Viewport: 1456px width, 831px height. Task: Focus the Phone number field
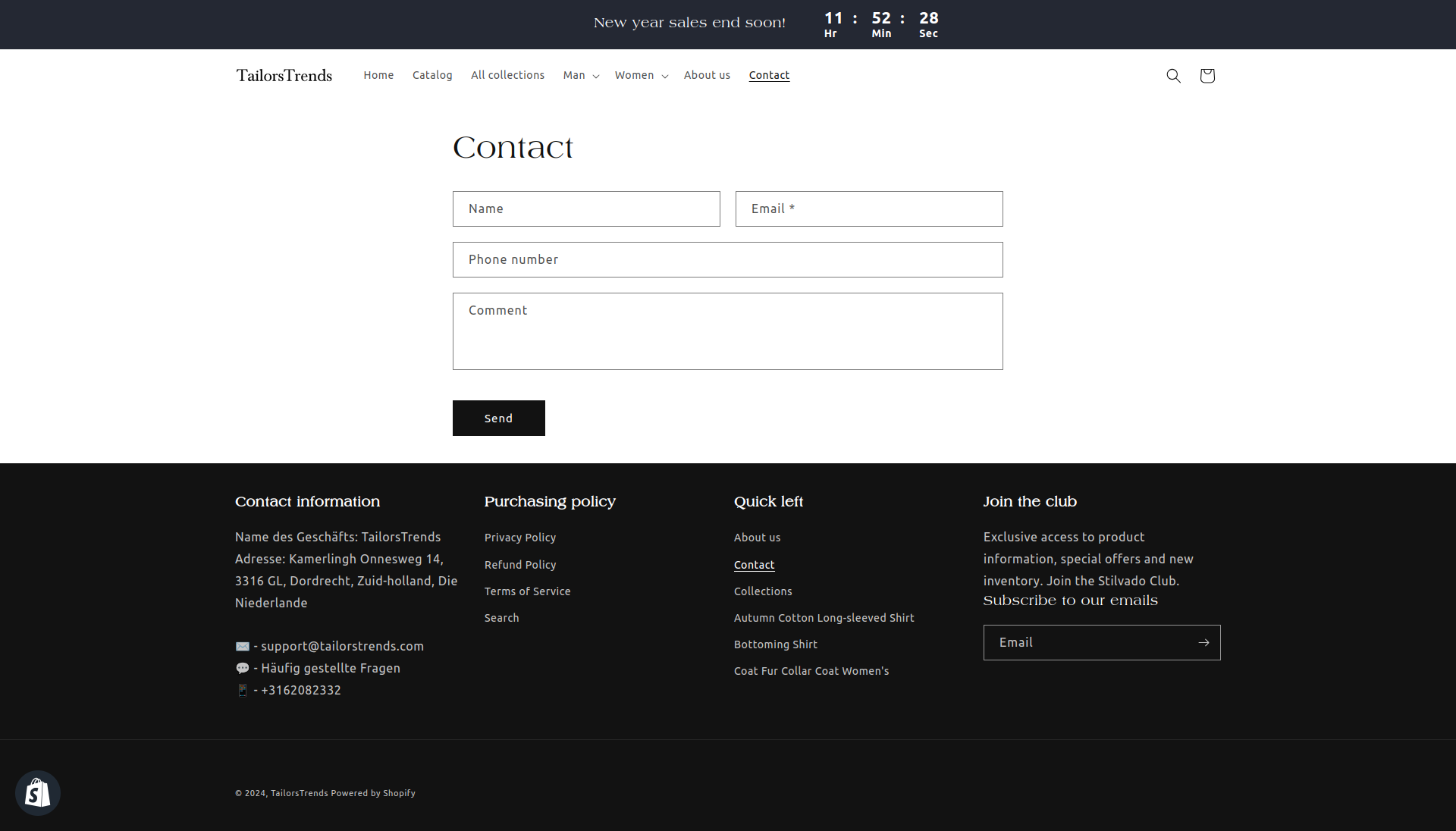click(x=727, y=259)
